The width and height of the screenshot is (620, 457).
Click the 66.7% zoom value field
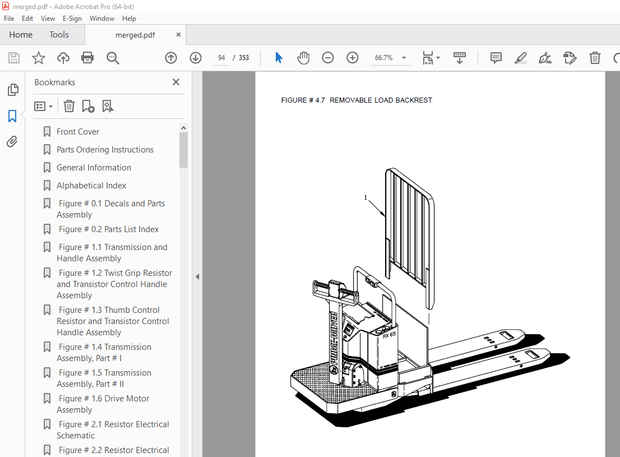(x=384, y=58)
